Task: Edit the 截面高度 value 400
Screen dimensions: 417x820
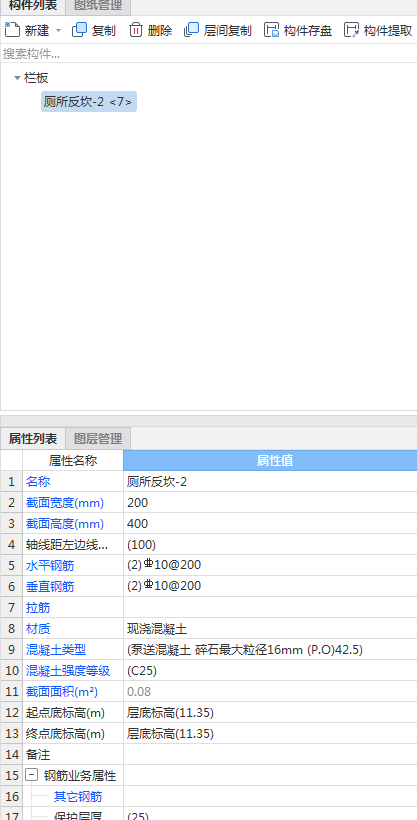Action: pyautogui.click(x=271, y=523)
